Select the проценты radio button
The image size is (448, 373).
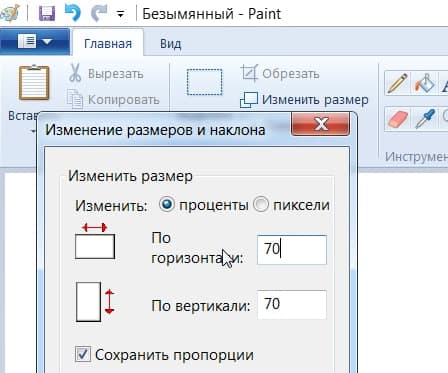pyautogui.click(x=166, y=204)
